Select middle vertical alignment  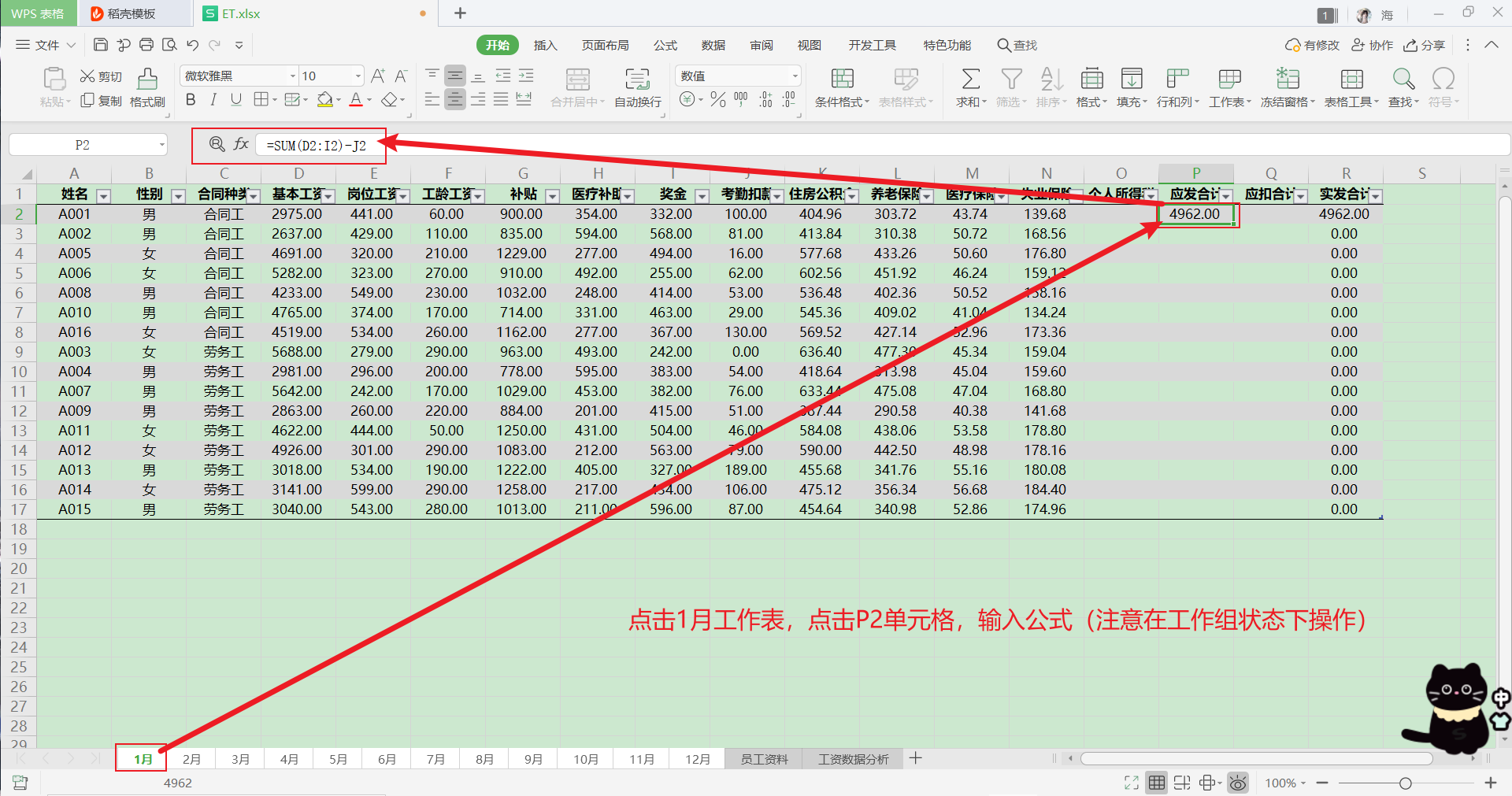455,76
